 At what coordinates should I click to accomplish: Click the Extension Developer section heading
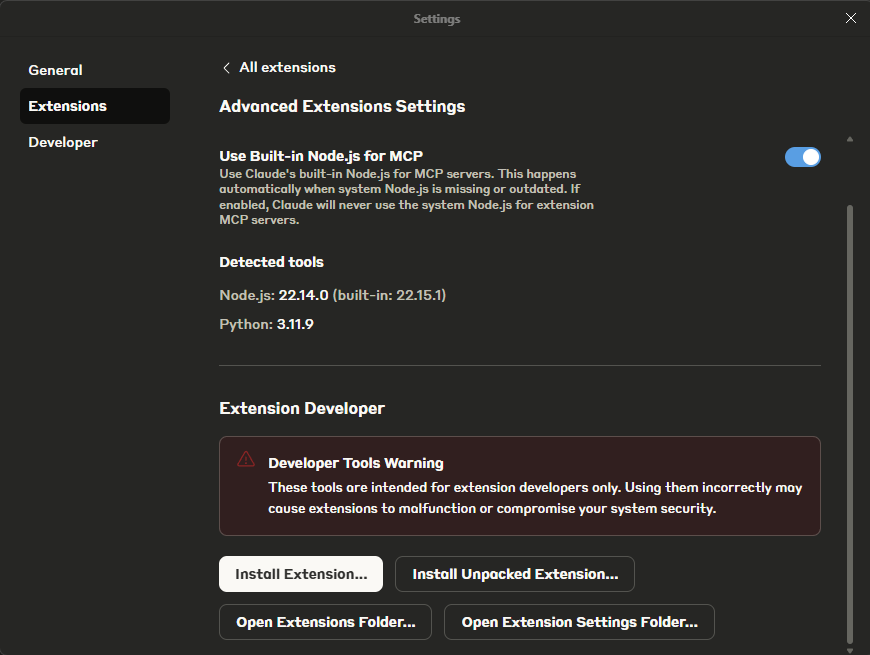click(x=301, y=408)
